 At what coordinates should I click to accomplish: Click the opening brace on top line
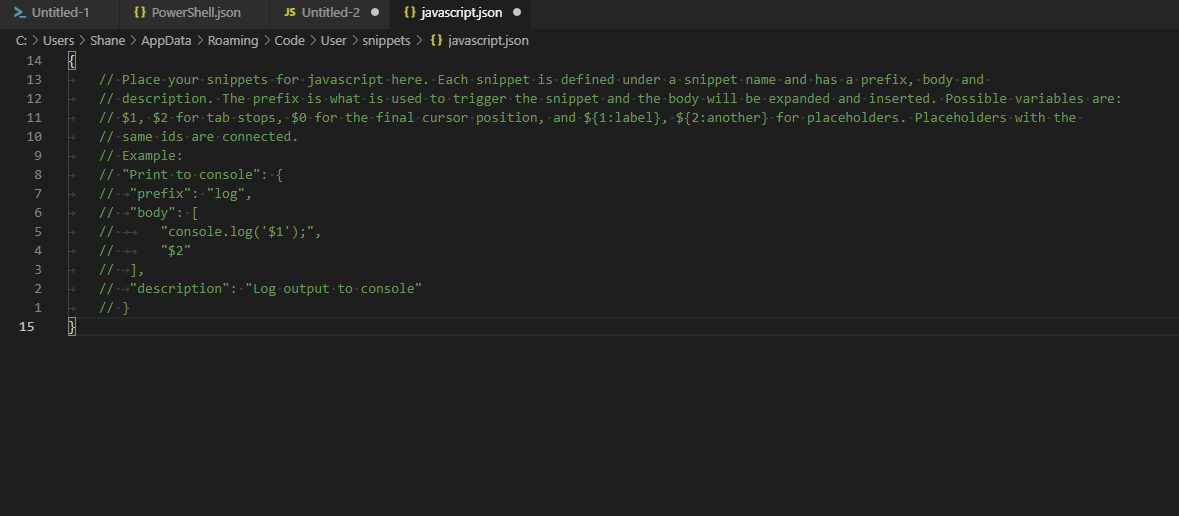(71, 60)
